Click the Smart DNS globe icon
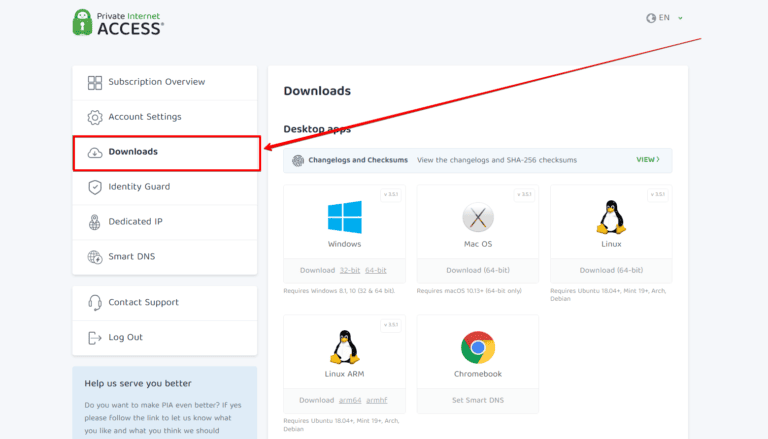This screenshot has height=439, width=768. [x=95, y=257]
